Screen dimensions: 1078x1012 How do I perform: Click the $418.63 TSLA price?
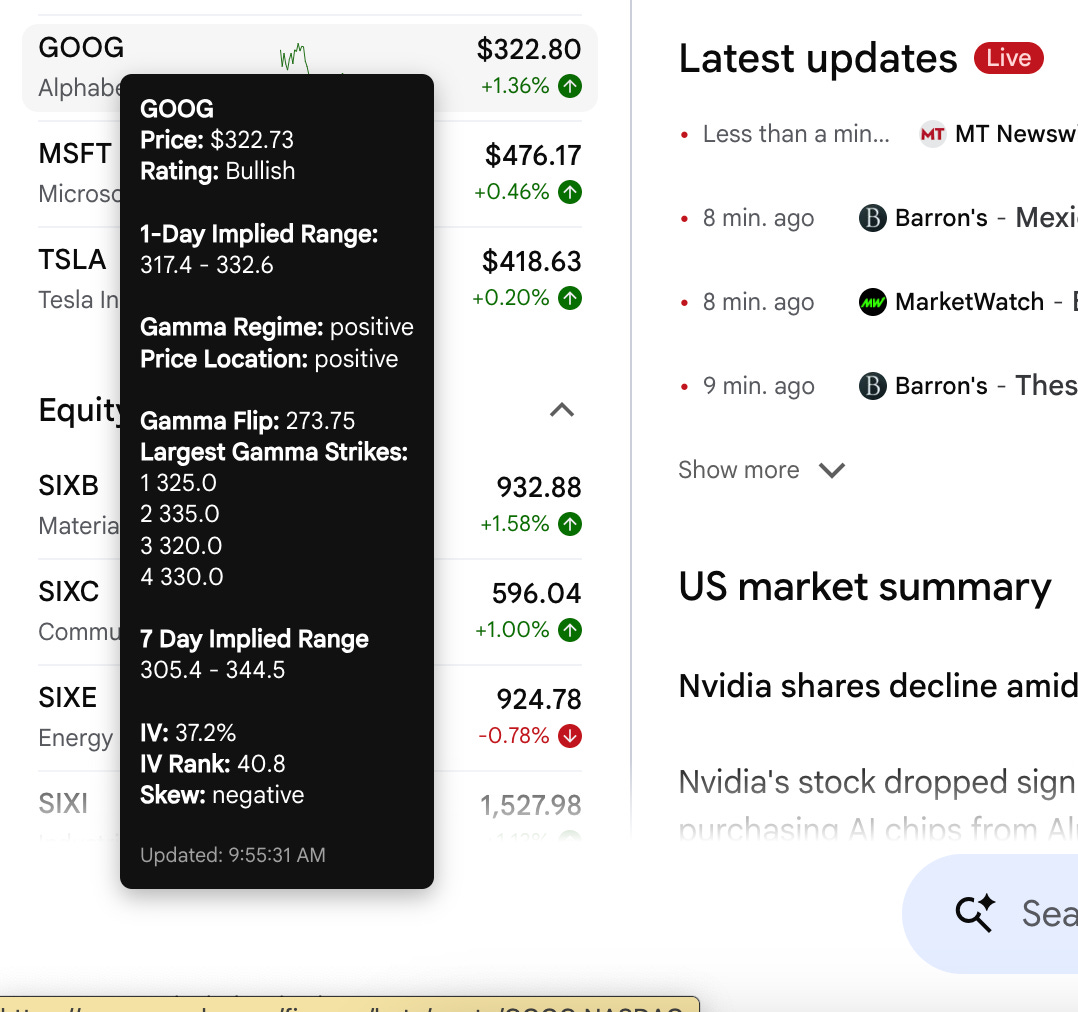pos(531,261)
